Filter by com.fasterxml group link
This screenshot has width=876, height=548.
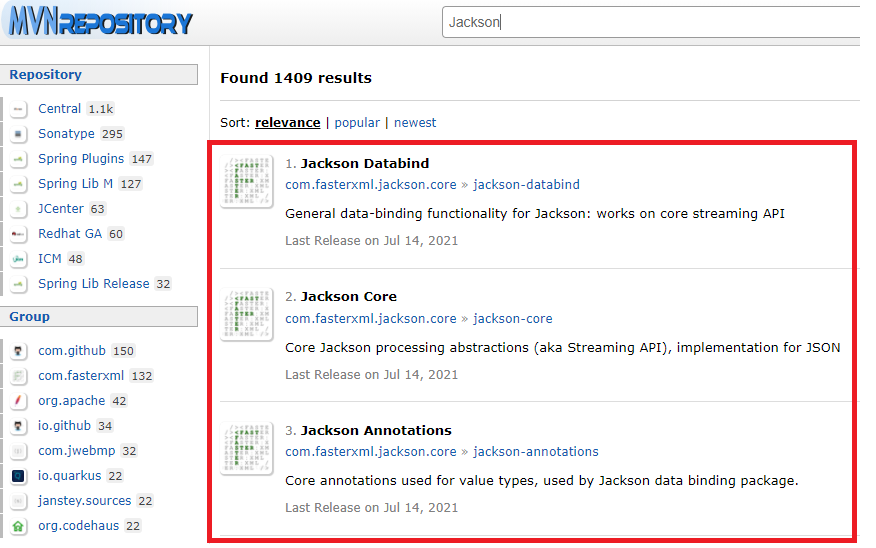click(81, 376)
